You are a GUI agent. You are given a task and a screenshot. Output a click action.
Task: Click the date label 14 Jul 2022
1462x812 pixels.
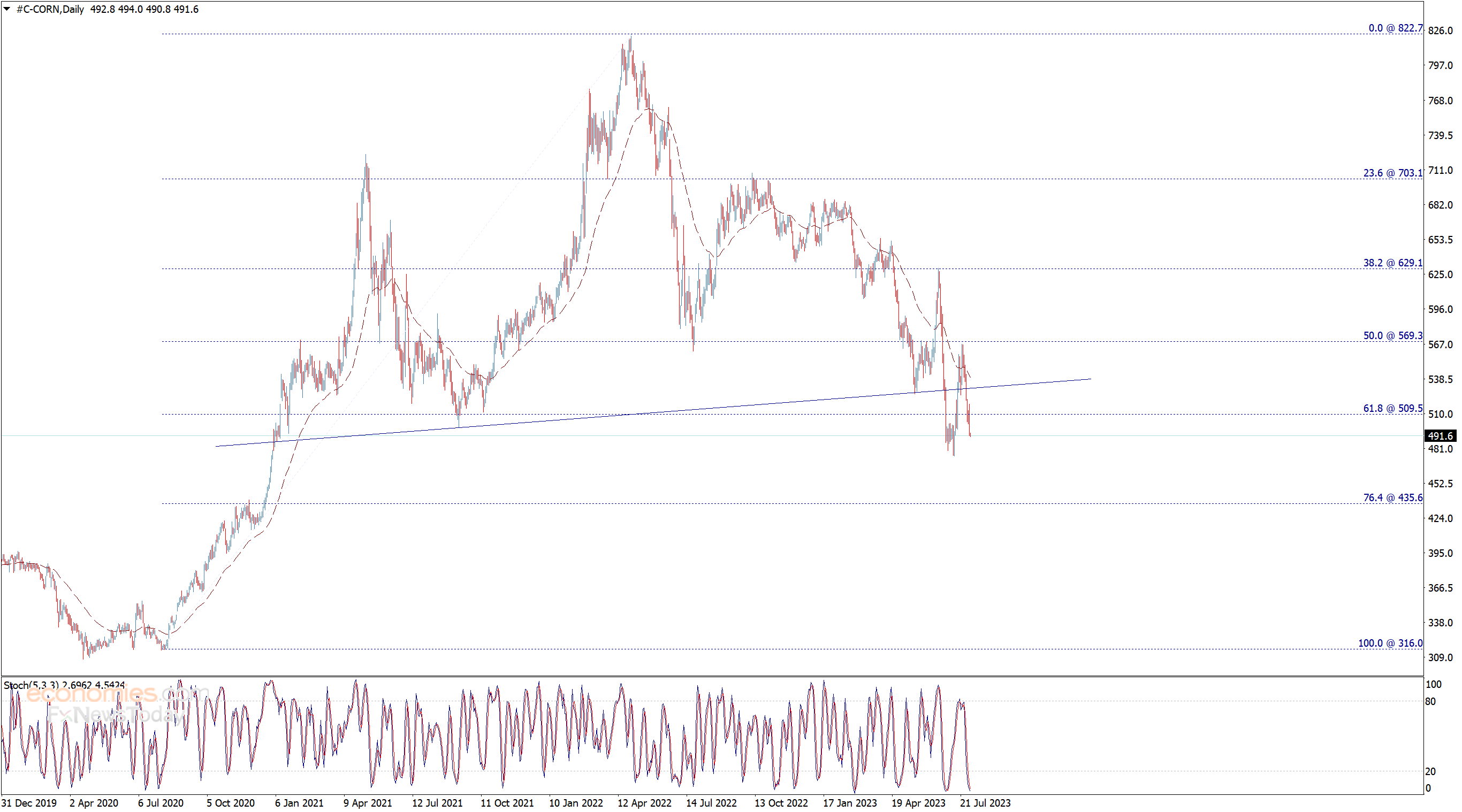point(711,803)
